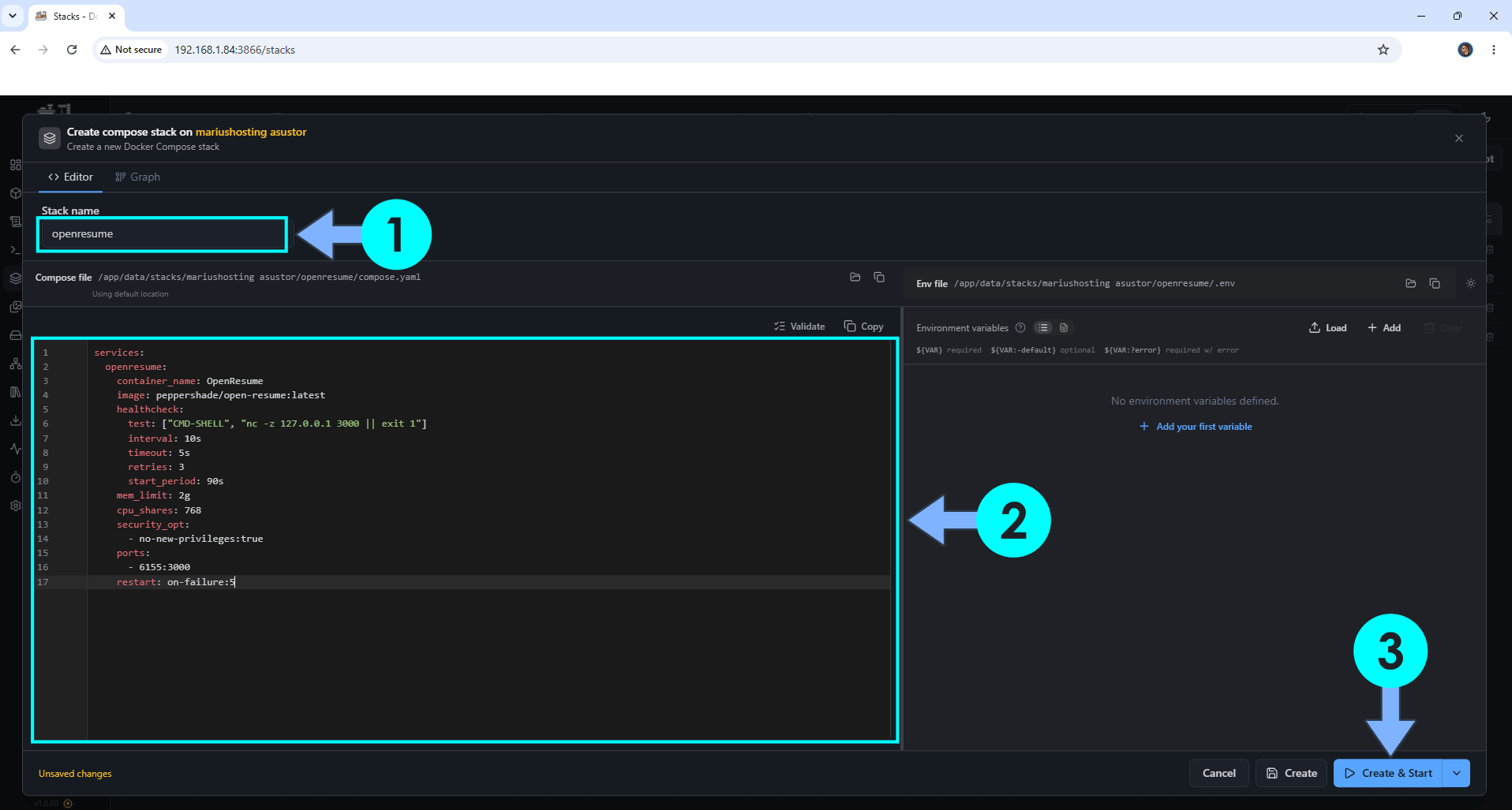Click 'Add your first variable' link

point(1196,427)
